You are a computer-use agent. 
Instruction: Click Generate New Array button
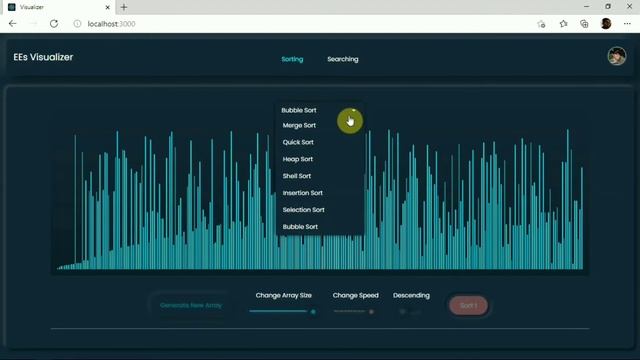point(191,305)
